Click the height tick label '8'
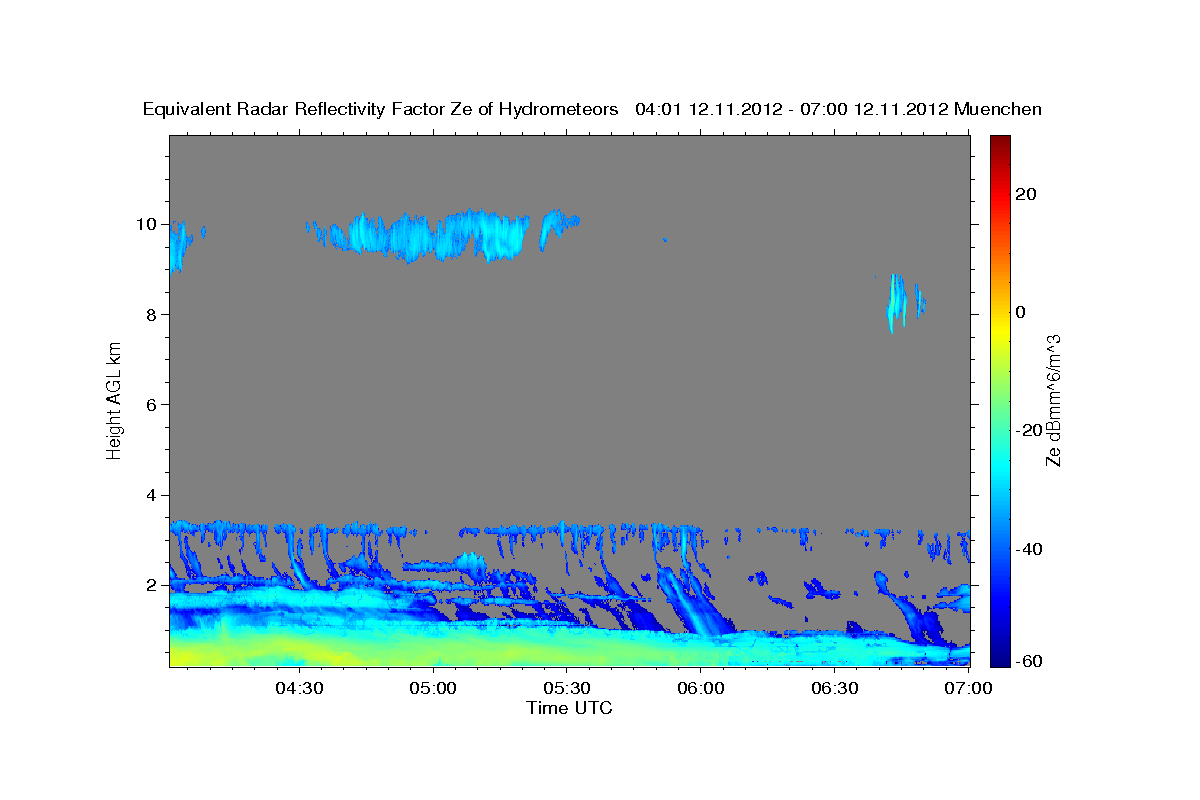Viewport: 1200px width, 800px height. [152, 314]
